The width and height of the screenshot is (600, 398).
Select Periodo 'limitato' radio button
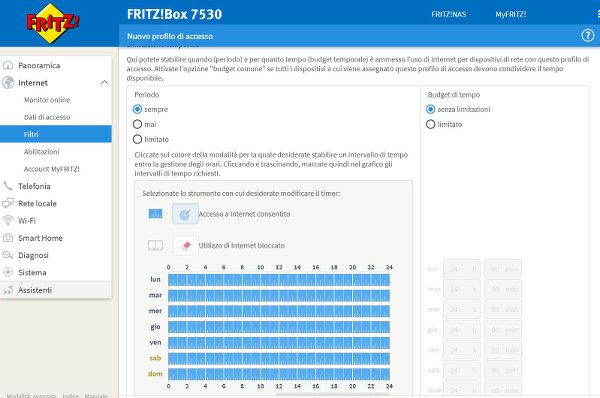tap(137, 139)
